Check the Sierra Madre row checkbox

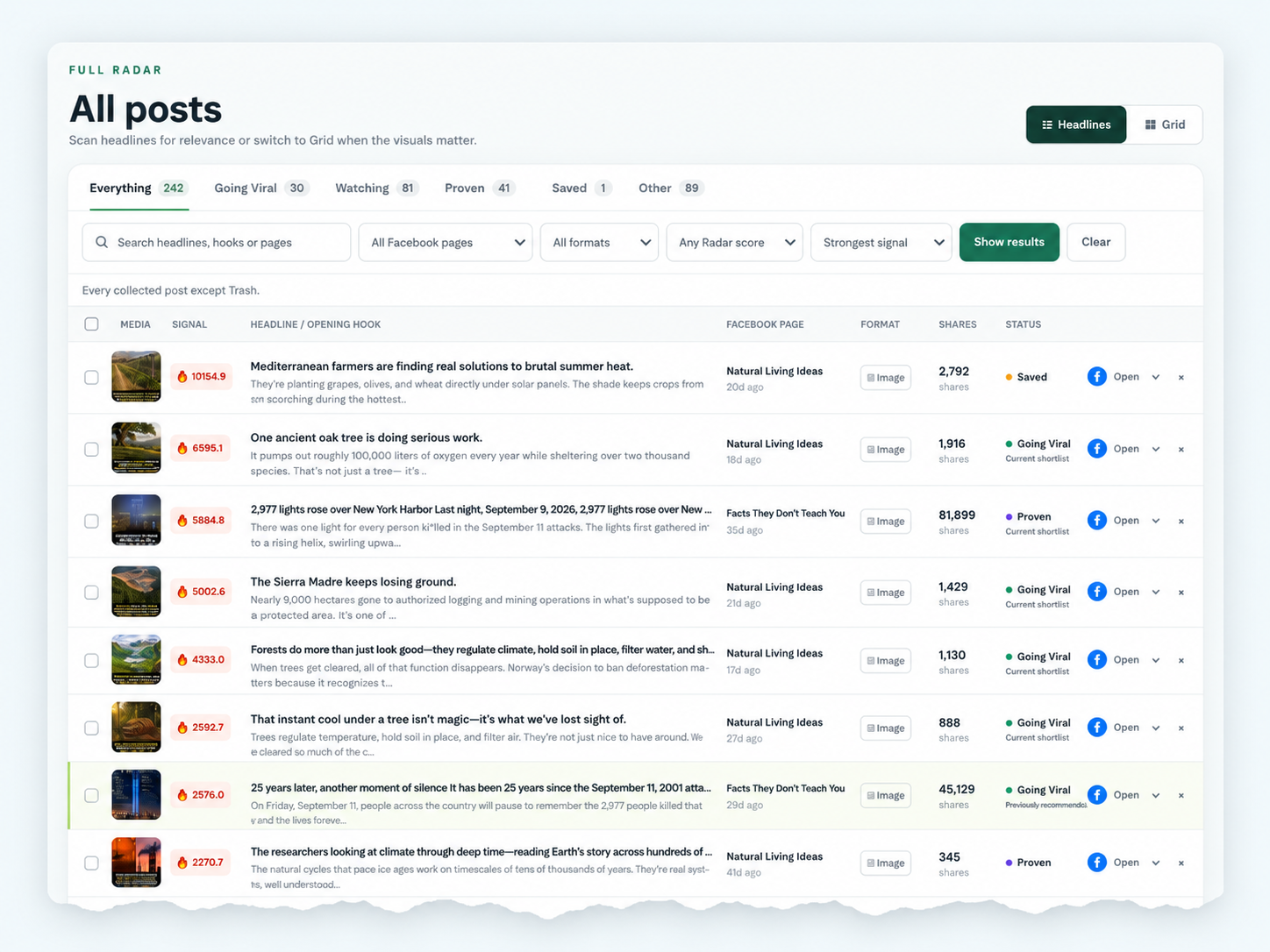point(91,592)
